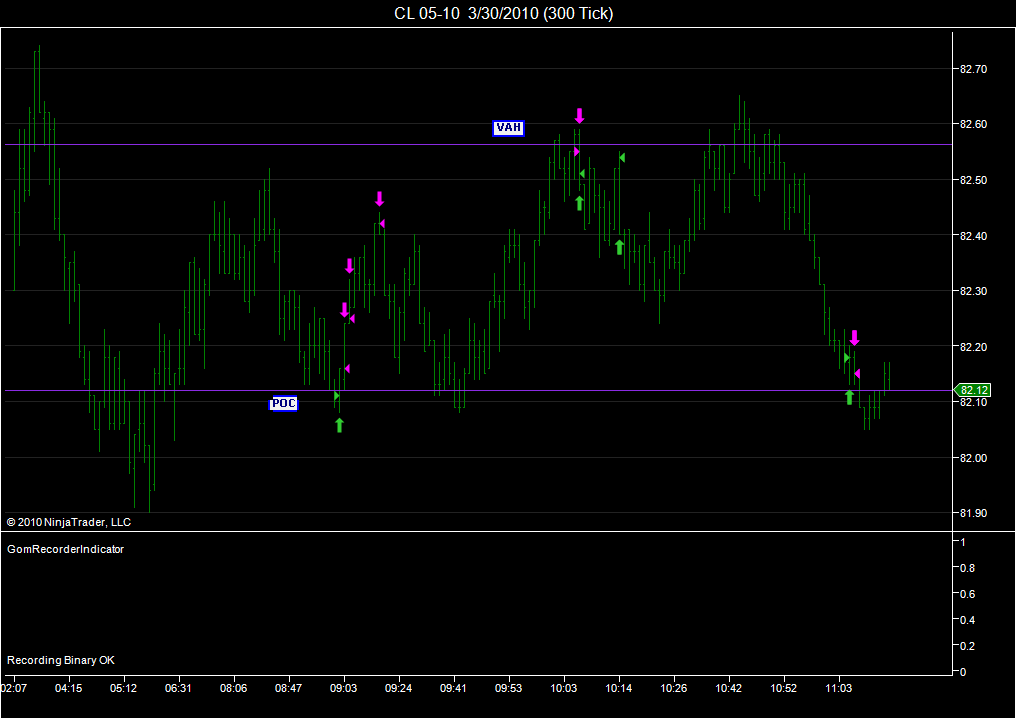Click the 06:31 time axis label
Screen dimensions: 1016x719
[178, 688]
